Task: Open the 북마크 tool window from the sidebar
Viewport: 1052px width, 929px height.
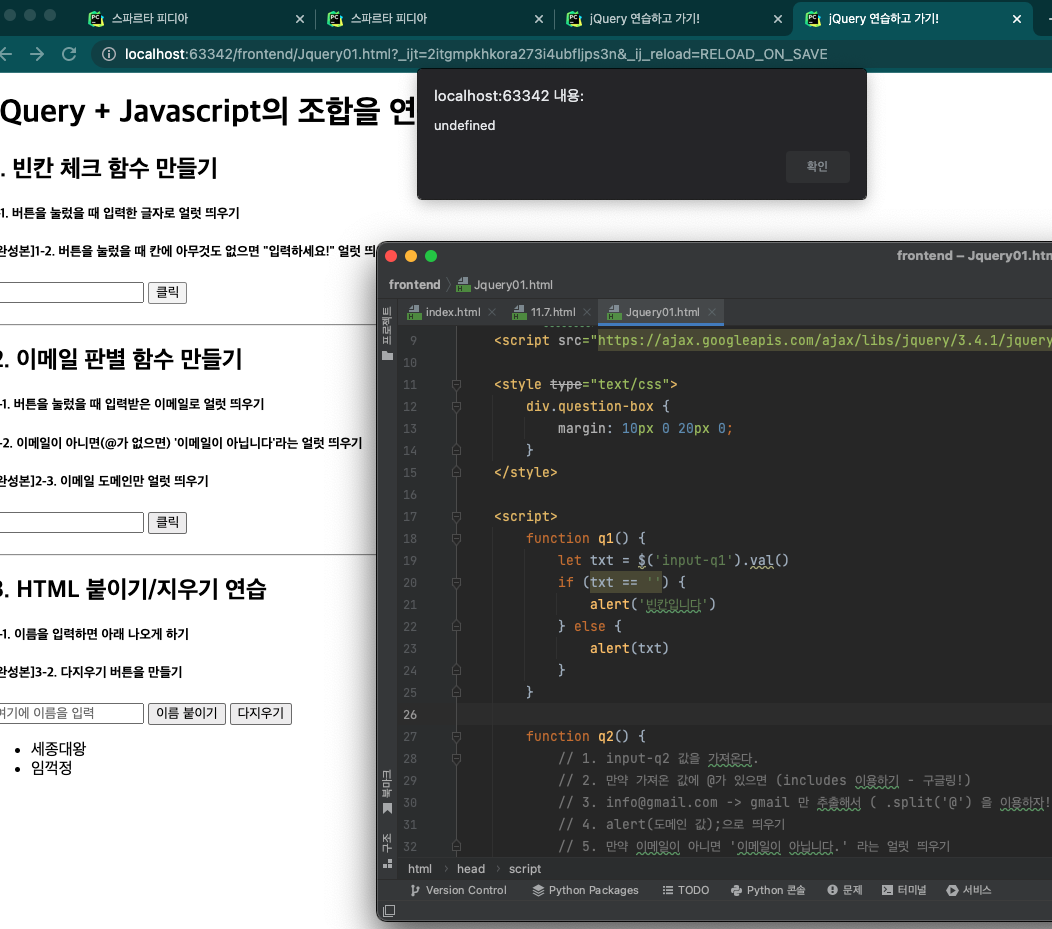Action: 387,784
